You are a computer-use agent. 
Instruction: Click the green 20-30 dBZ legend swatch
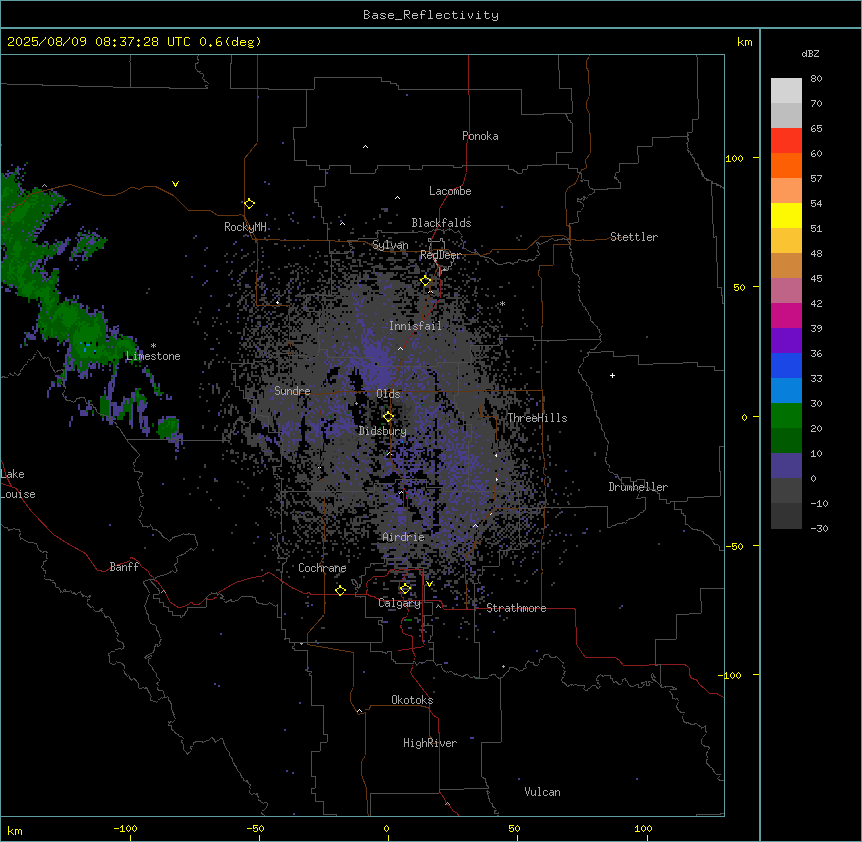pos(786,416)
